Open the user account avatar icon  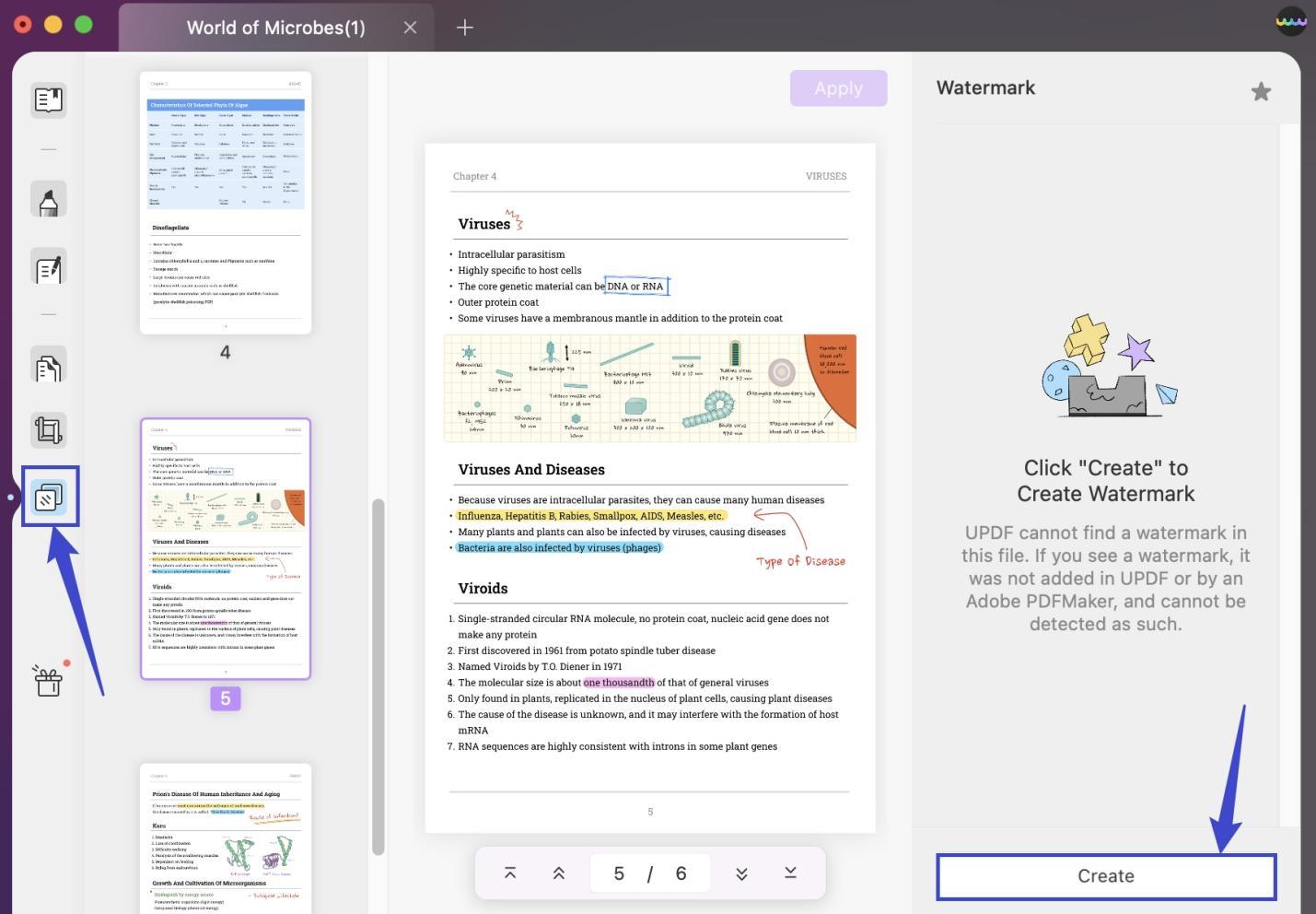1291,22
